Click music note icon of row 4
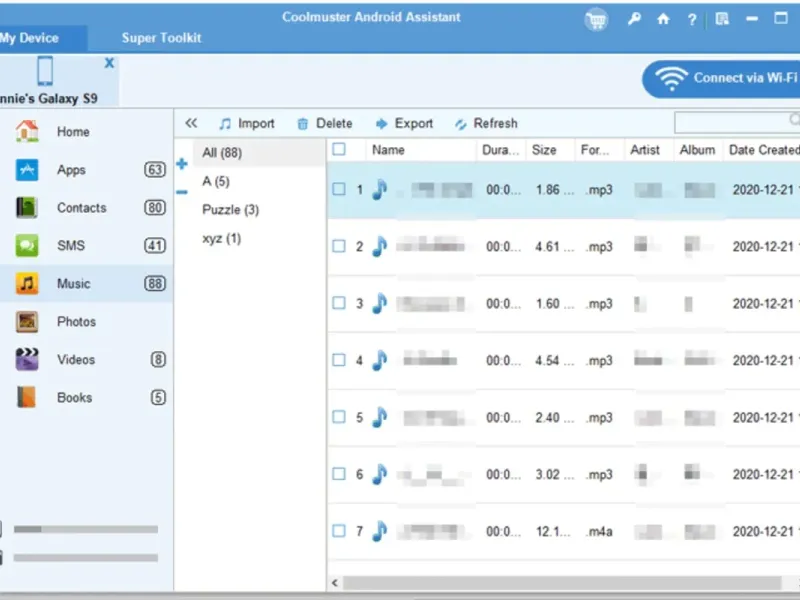 click(x=379, y=361)
